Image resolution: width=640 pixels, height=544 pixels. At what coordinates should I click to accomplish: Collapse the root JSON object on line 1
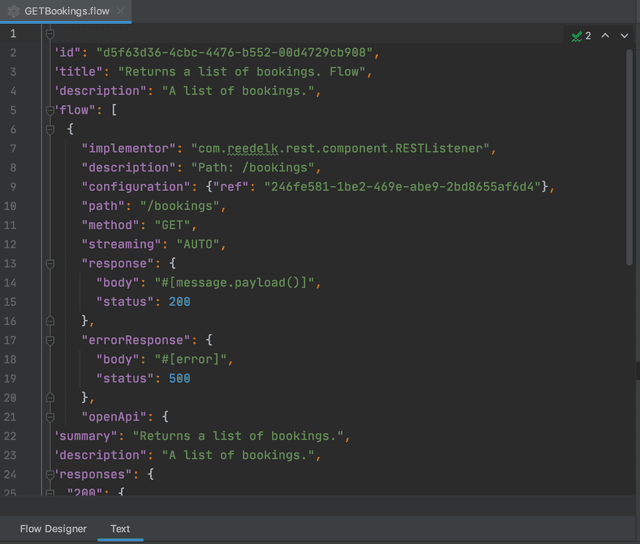pos(50,34)
